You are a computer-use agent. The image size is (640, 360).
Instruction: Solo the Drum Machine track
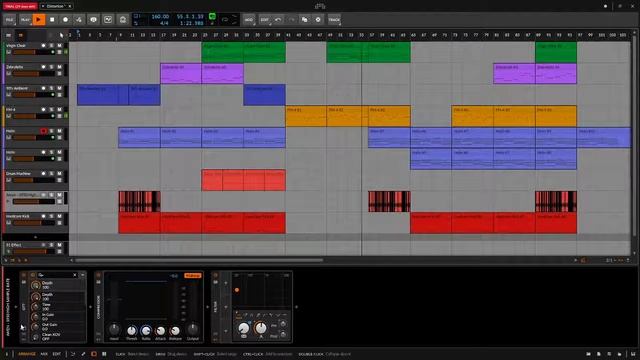pos(51,173)
